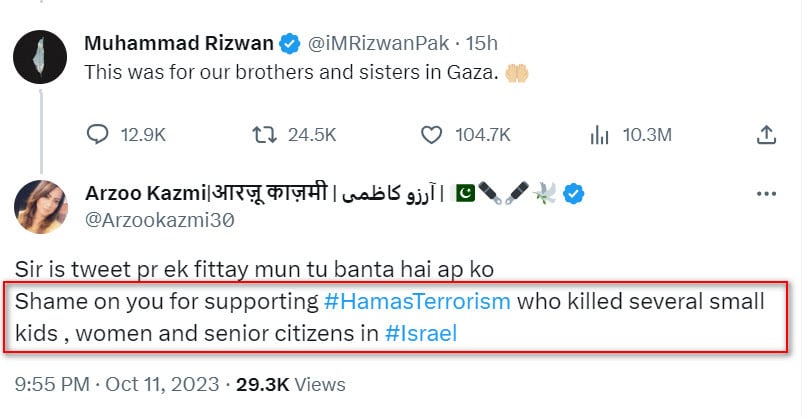This screenshot has width=809, height=417.
Task: Click the Muhammad Rizwan display name
Action: click(x=179, y=44)
